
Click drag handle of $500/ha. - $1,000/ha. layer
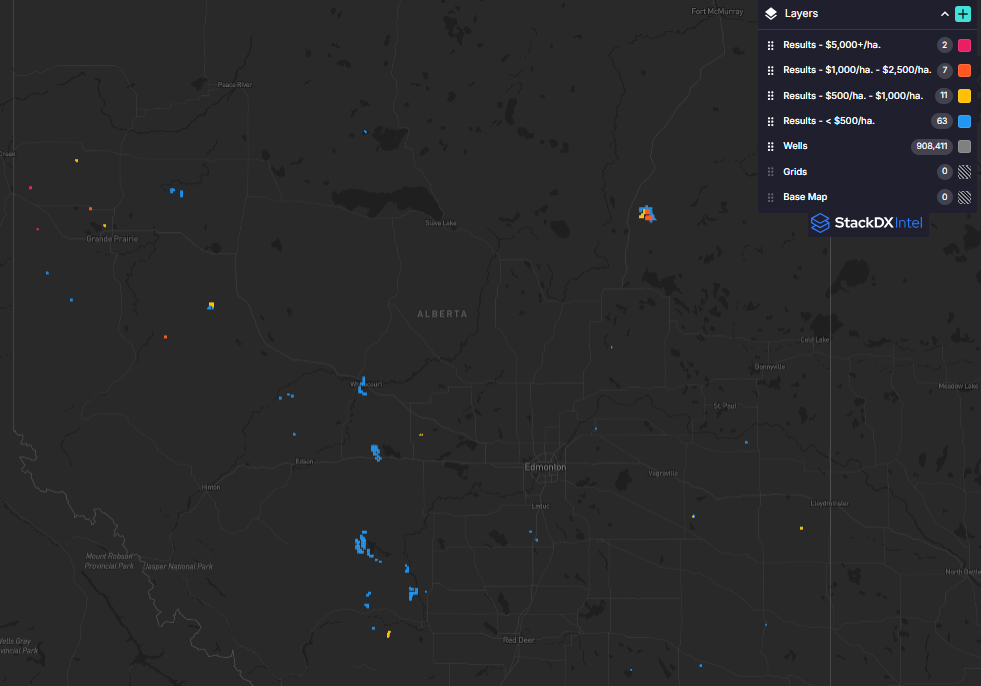coord(770,96)
